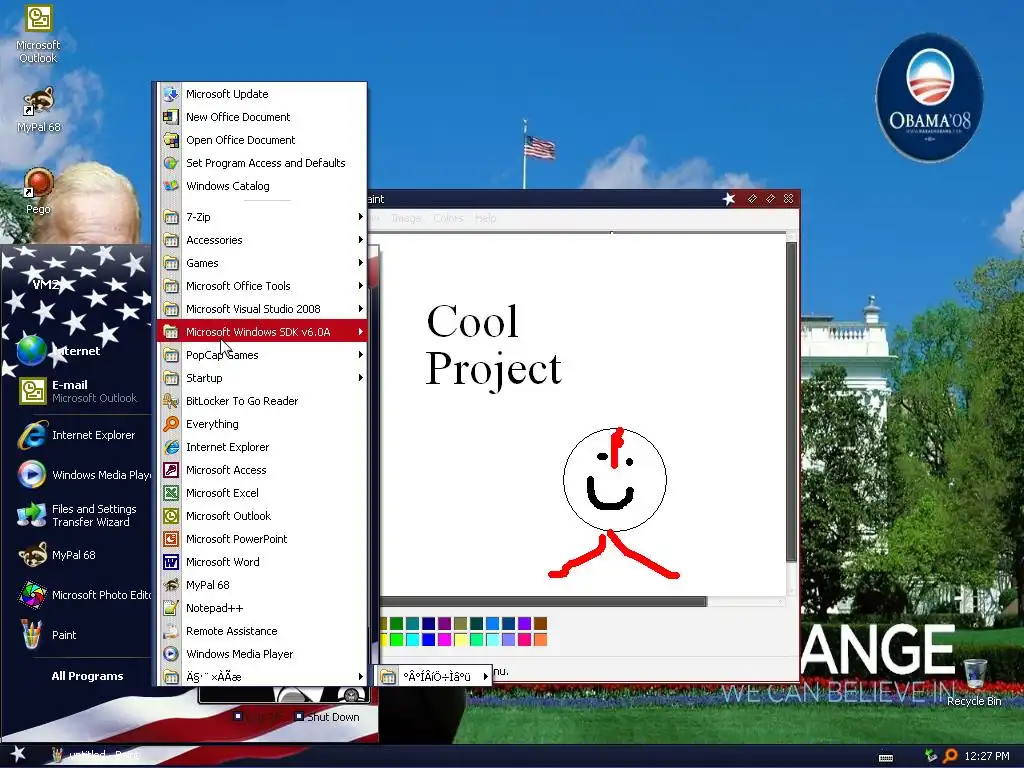Open Windows Catalog entry
1024x768 pixels.
click(261, 186)
